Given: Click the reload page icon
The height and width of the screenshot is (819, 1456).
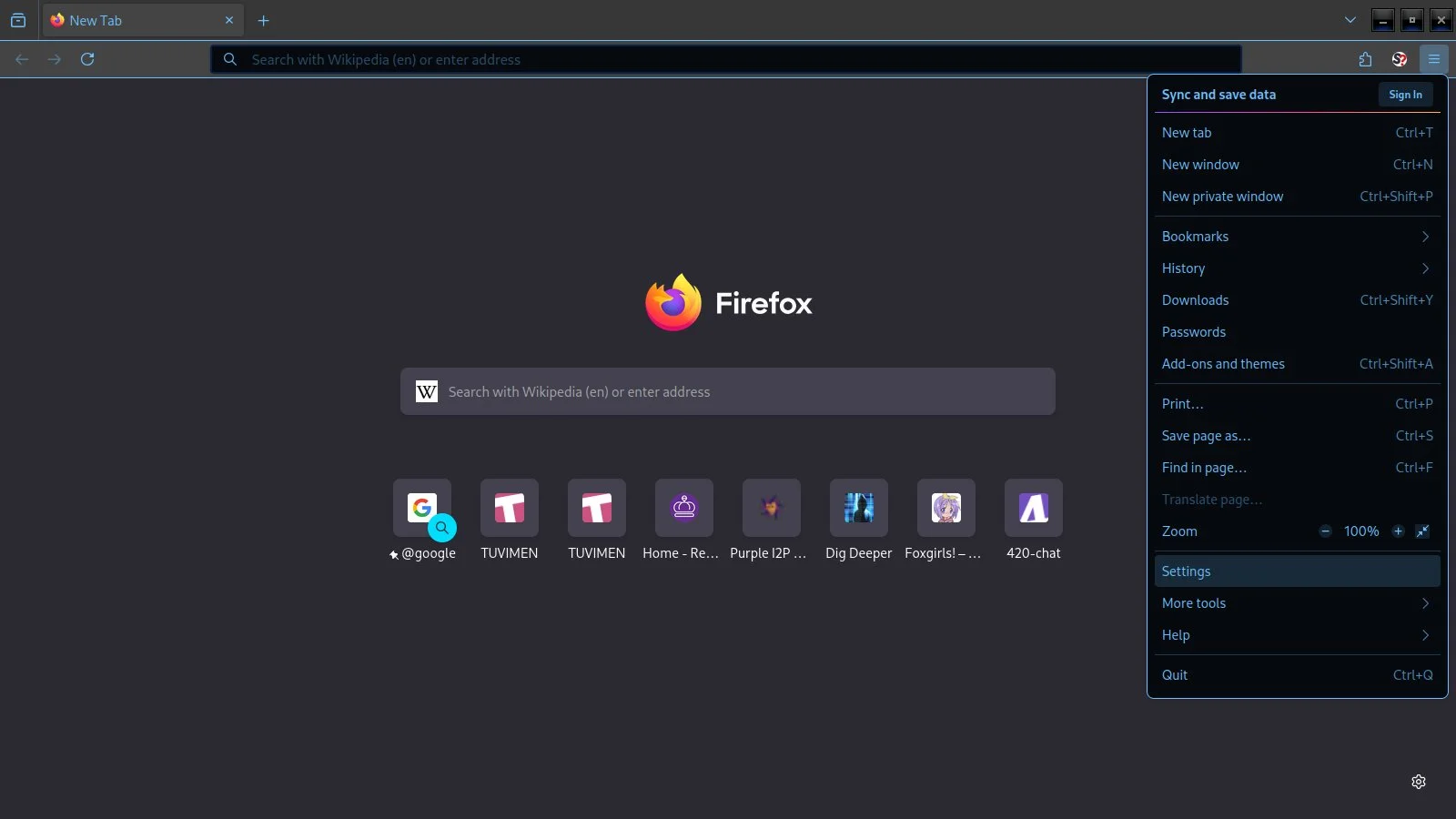Looking at the screenshot, I should (87, 59).
